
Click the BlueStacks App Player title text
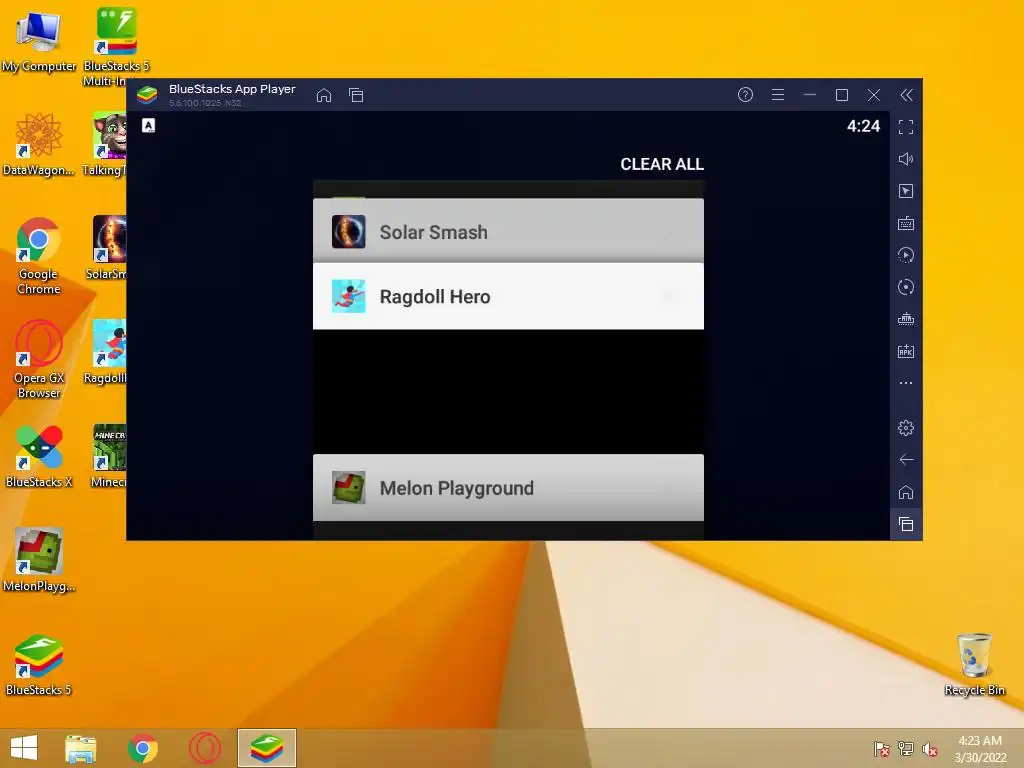(232, 89)
